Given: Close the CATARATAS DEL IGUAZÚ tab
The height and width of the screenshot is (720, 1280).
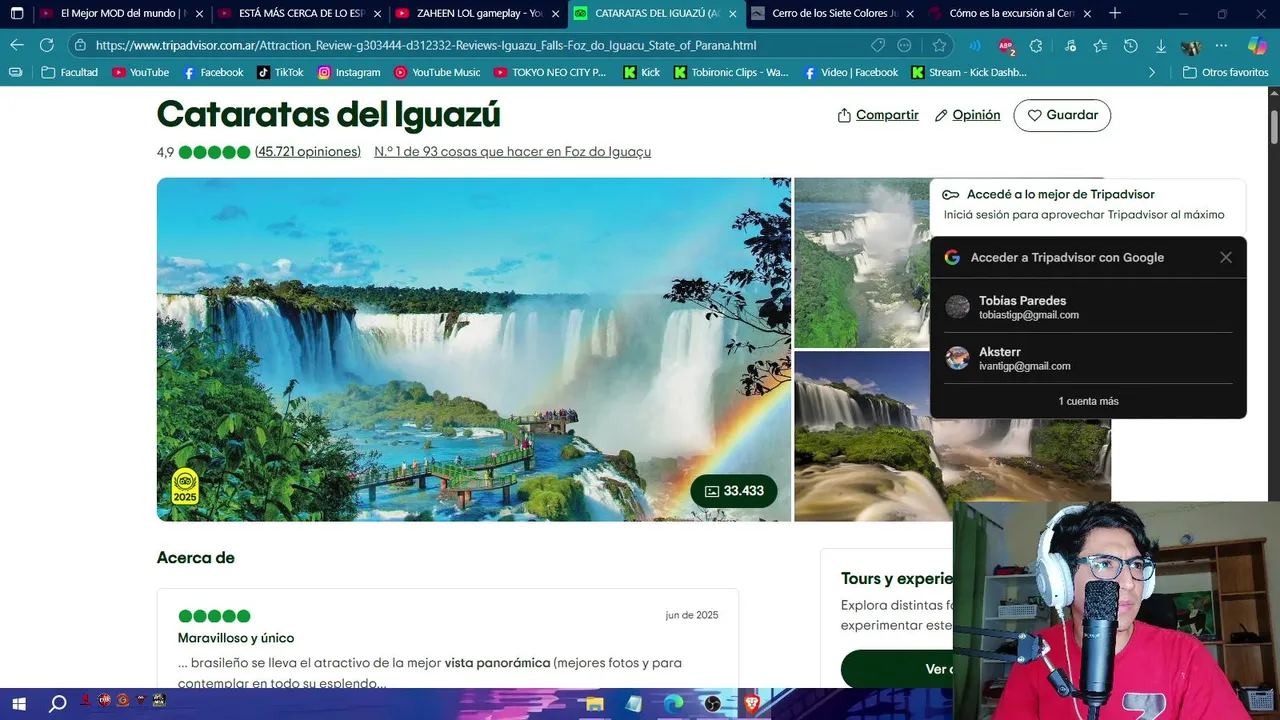Looking at the screenshot, I should [733, 14].
